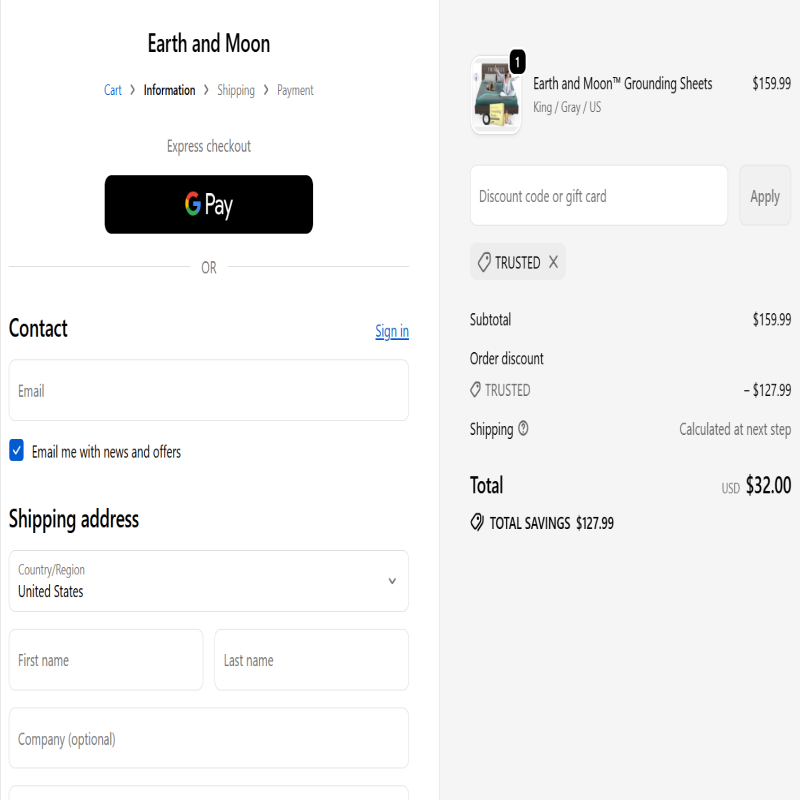Select the Information breadcrumb step
This screenshot has height=800, width=800.
pyautogui.click(x=169, y=90)
